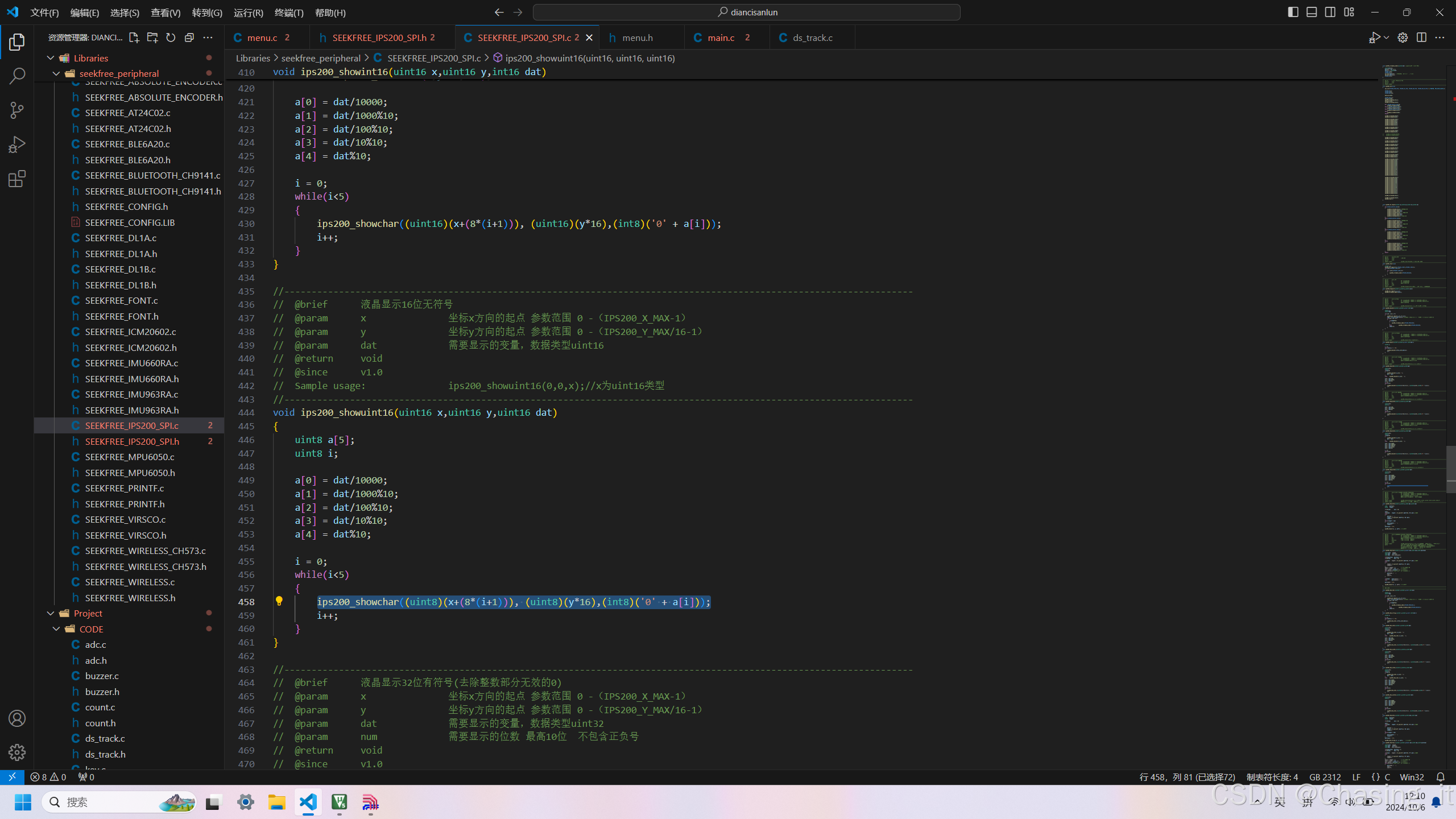Screen dimensions: 1456x819
Task: Open the Extensions view
Action: (17, 179)
